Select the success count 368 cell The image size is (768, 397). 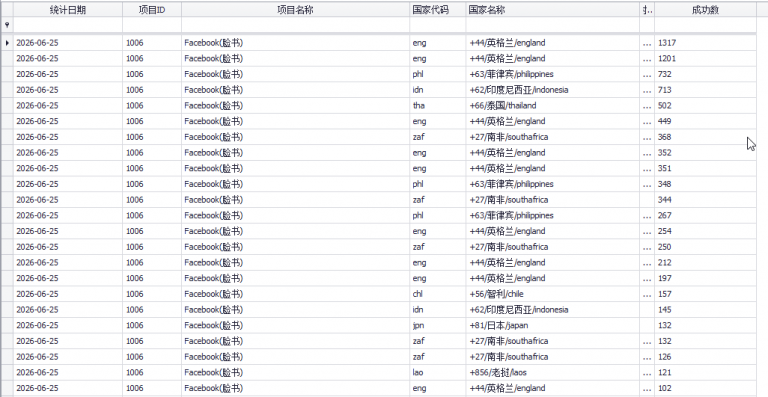[705, 137]
